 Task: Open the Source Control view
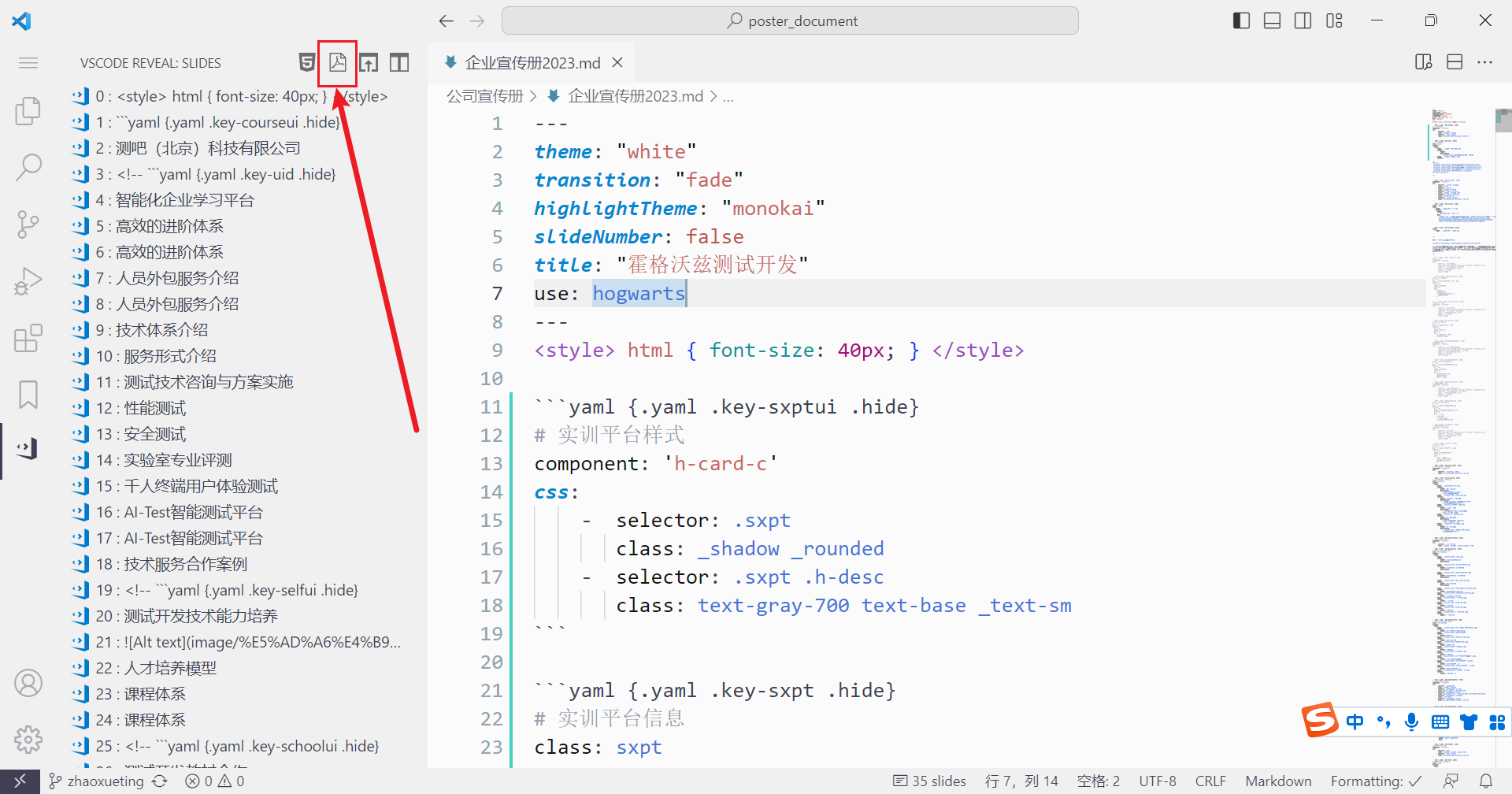(x=28, y=224)
